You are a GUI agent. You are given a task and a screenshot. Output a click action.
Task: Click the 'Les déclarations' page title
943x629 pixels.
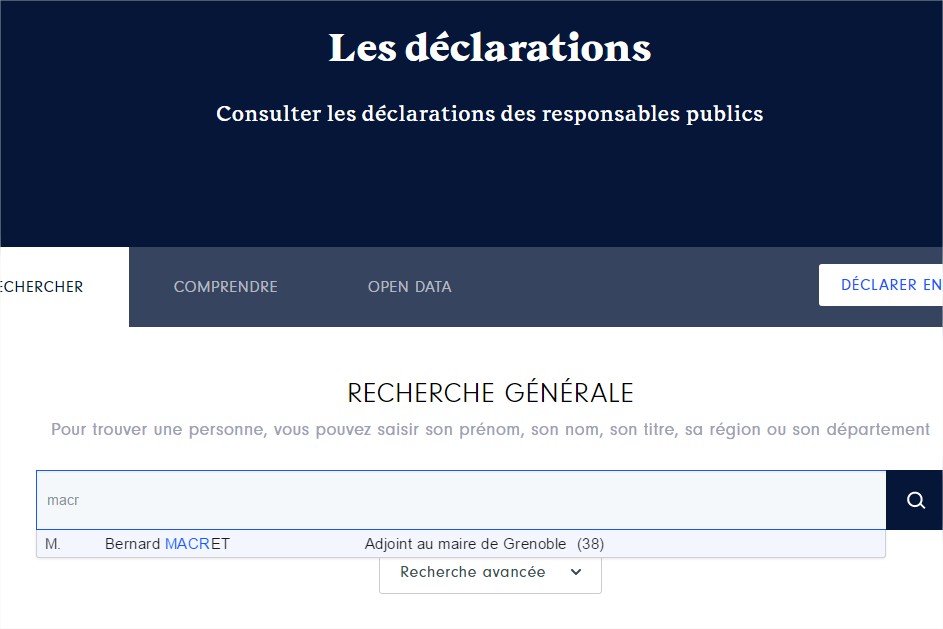tap(490, 48)
